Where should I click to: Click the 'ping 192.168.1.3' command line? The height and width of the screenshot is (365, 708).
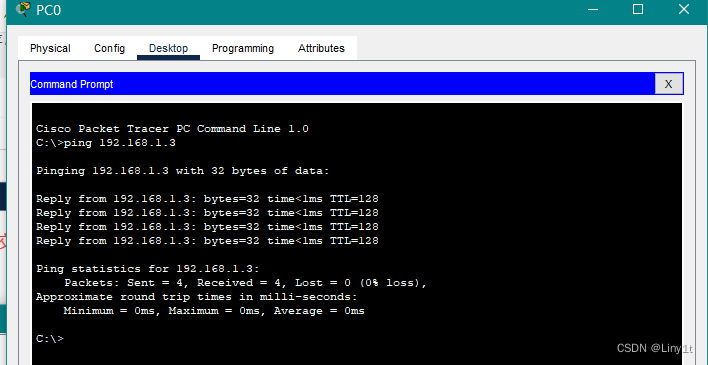tap(106, 143)
